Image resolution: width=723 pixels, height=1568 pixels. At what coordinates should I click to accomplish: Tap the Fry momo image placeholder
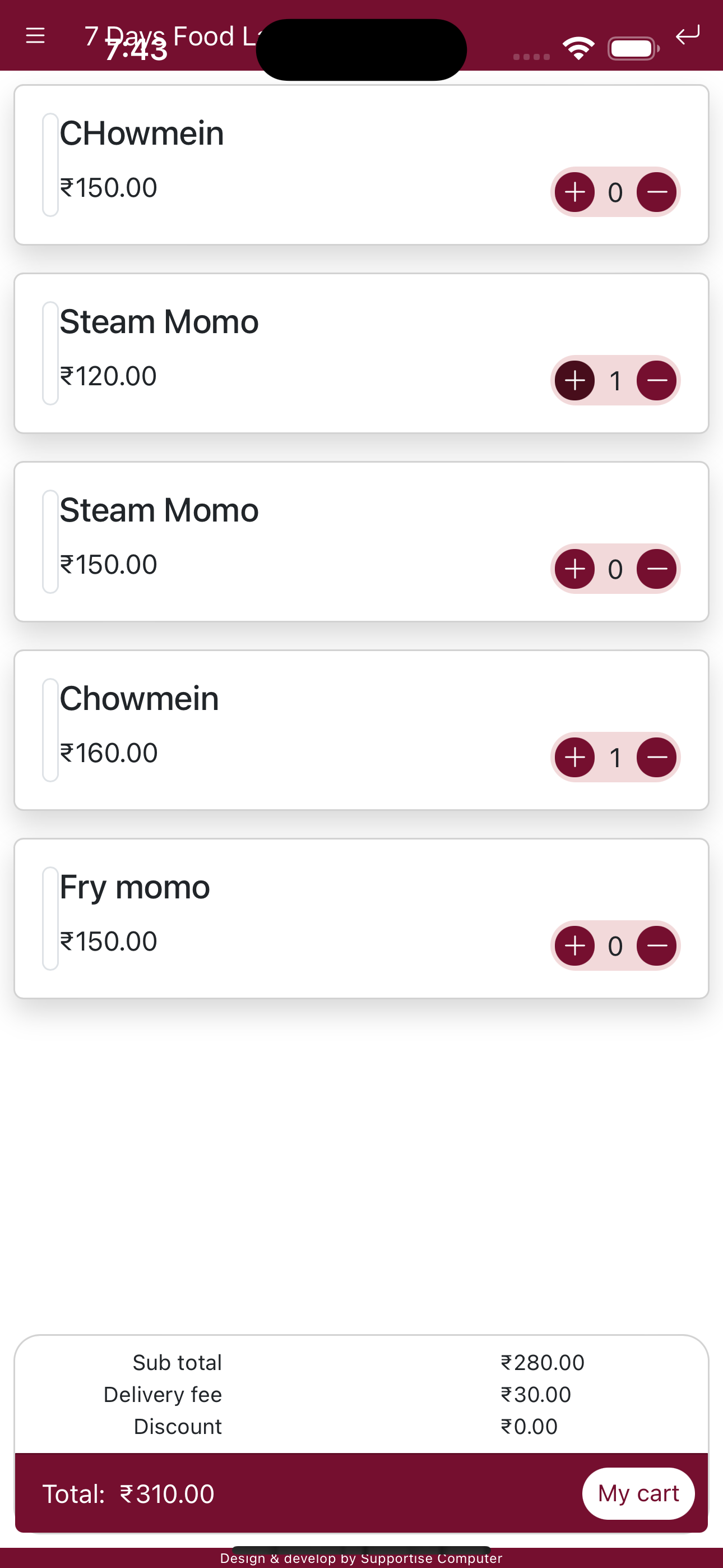click(50, 918)
